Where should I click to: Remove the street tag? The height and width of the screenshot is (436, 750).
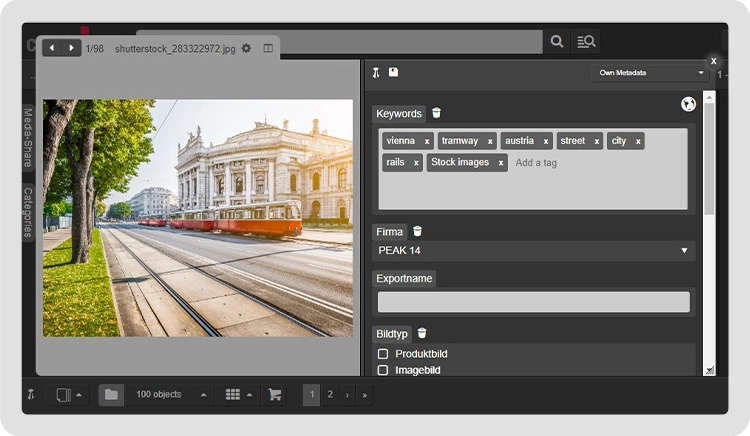(596, 141)
